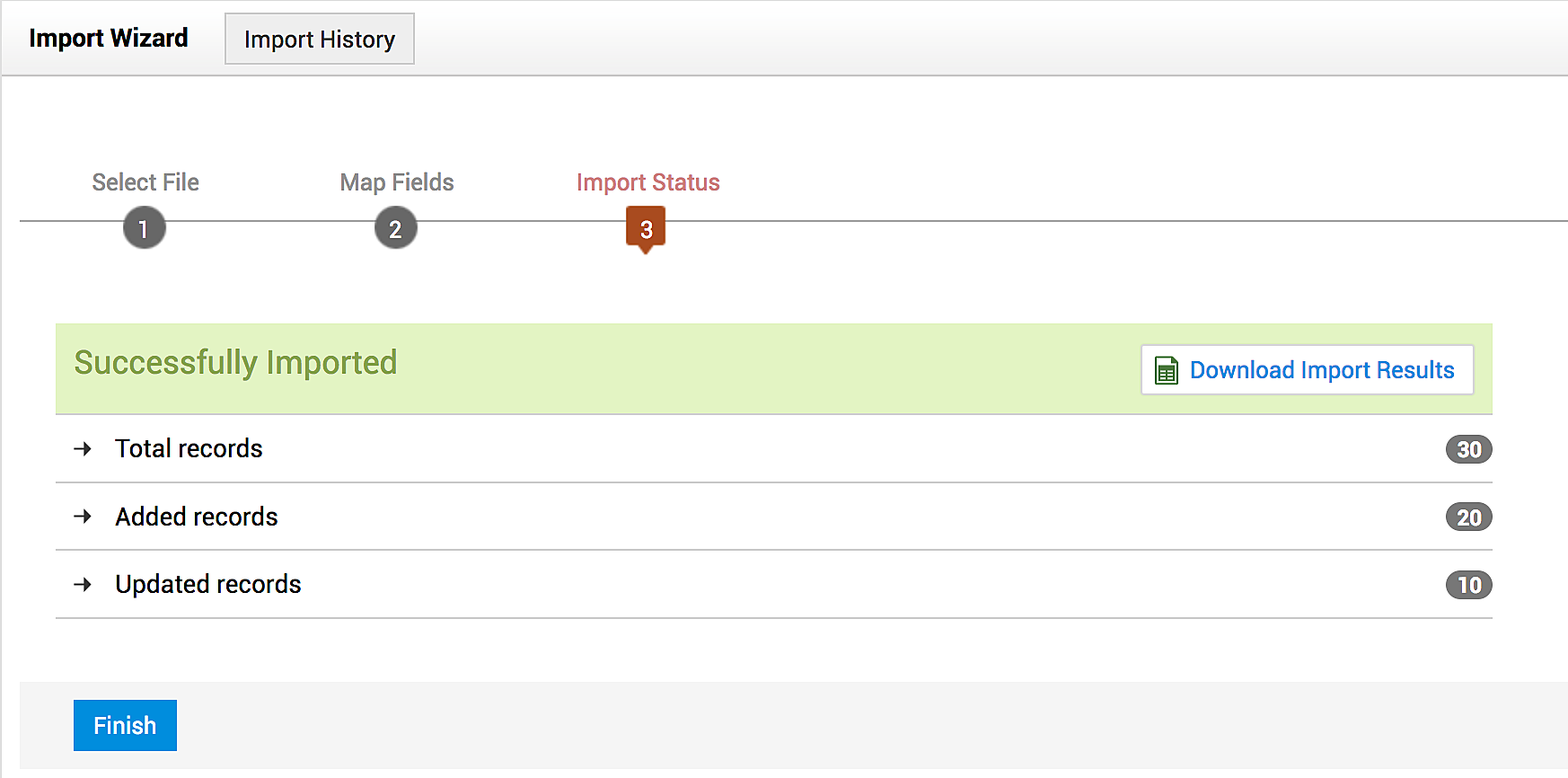
Task: Click the Map Fields step label
Action: coord(397,182)
